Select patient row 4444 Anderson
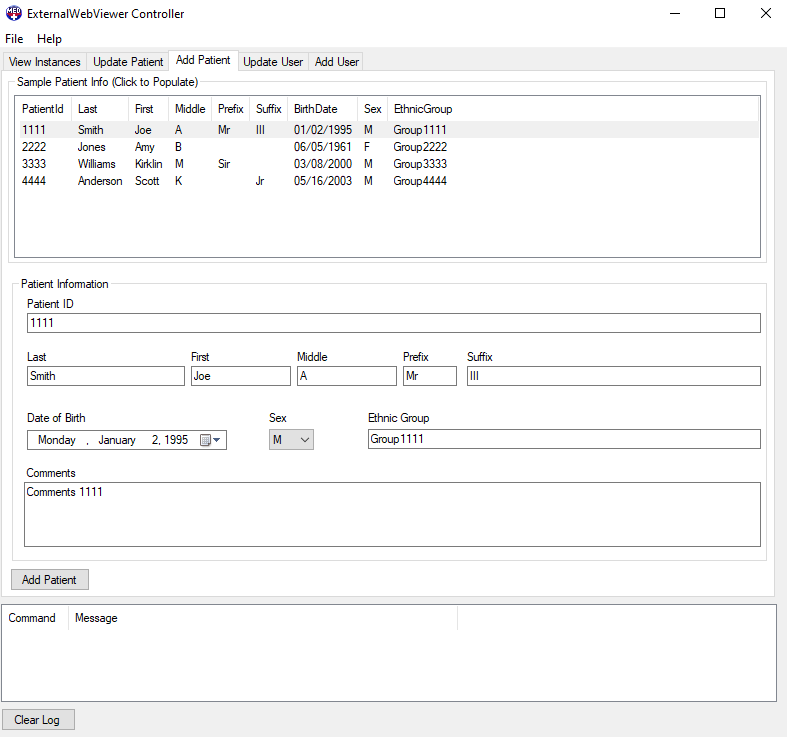The image size is (787, 737). point(389,181)
